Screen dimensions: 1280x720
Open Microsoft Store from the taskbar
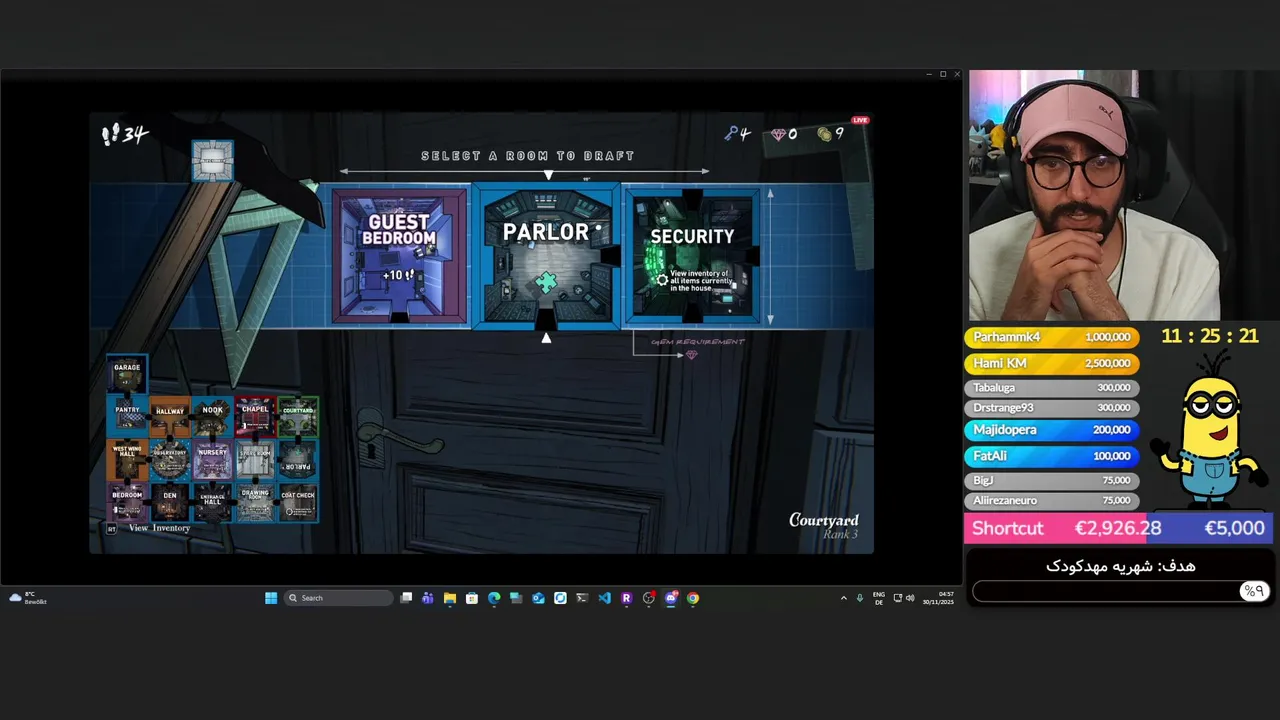[472, 598]
